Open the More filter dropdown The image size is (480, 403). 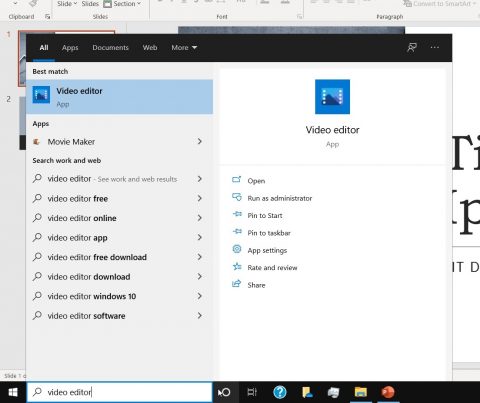coord(184,48)
